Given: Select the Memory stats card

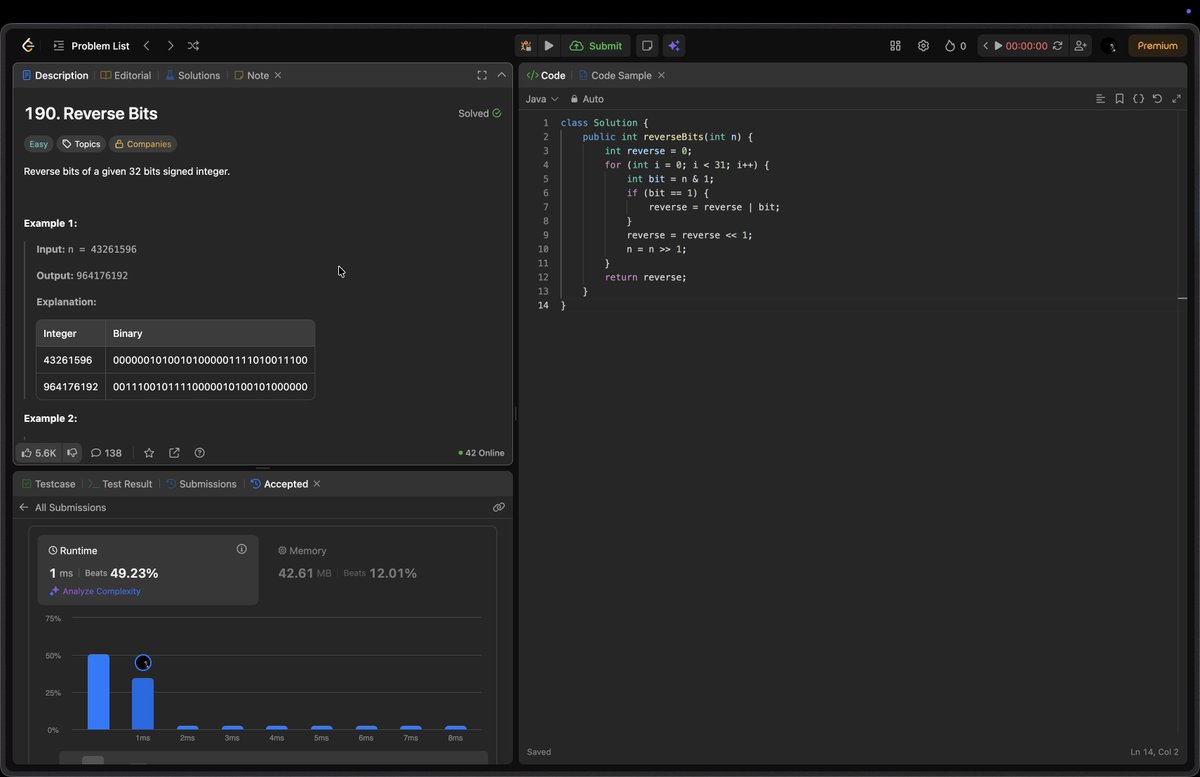Looking at the screenshot, I should click(376, 570).
